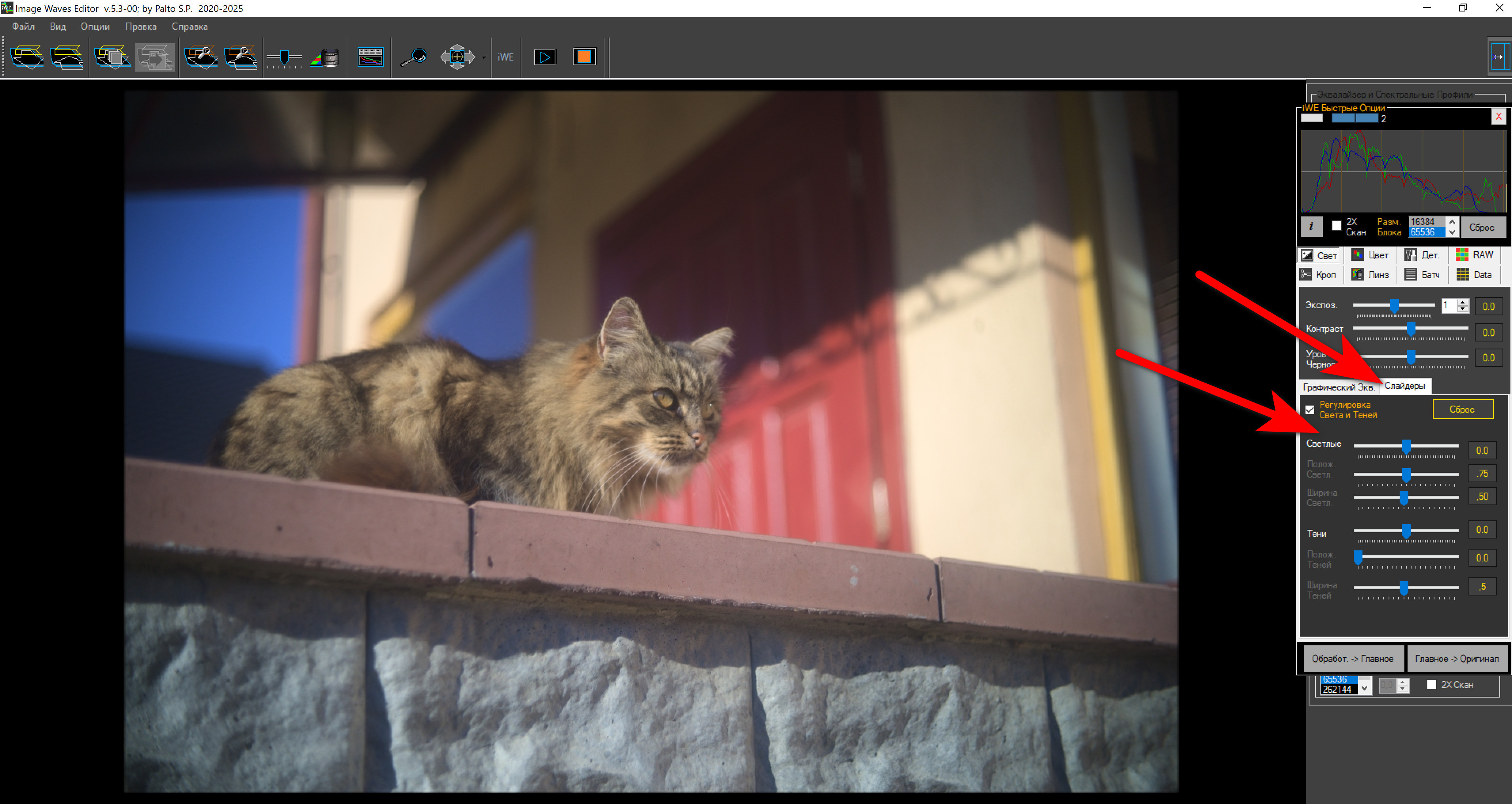Viewport: 1512px width, 804px height.
Task: Click Разм. Блока list down arrow
Action: [x=1452, y=232]
